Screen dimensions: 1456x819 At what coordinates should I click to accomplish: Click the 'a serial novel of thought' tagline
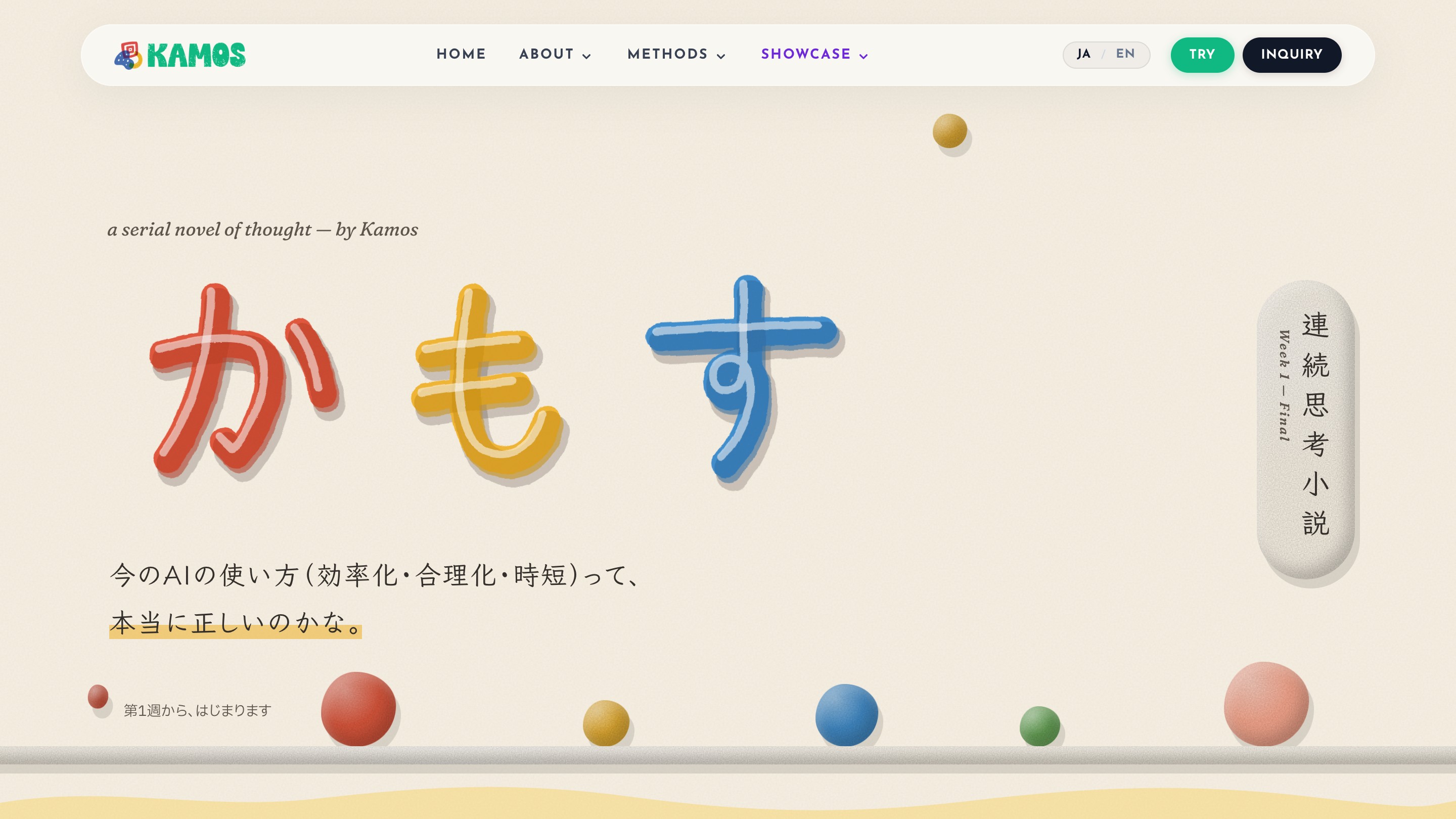pos(262,230)
